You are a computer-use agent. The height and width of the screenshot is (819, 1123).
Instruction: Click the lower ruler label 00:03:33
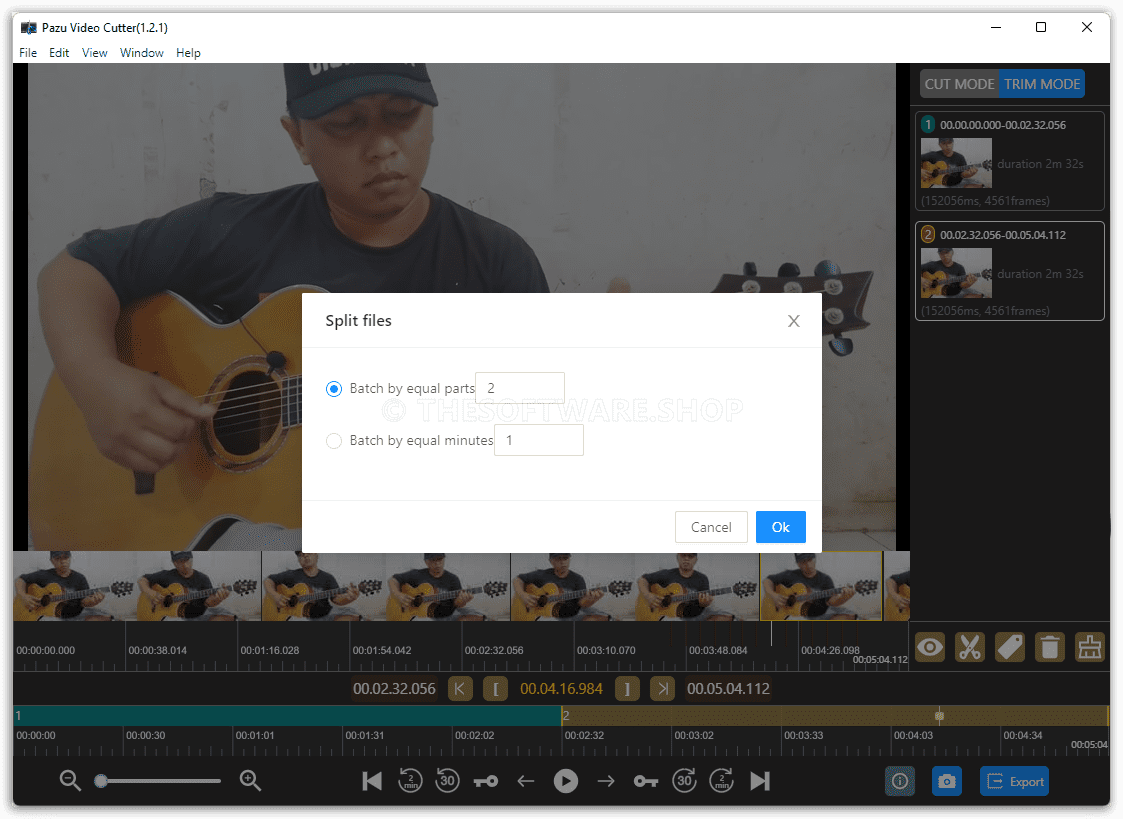pos(804,735)
